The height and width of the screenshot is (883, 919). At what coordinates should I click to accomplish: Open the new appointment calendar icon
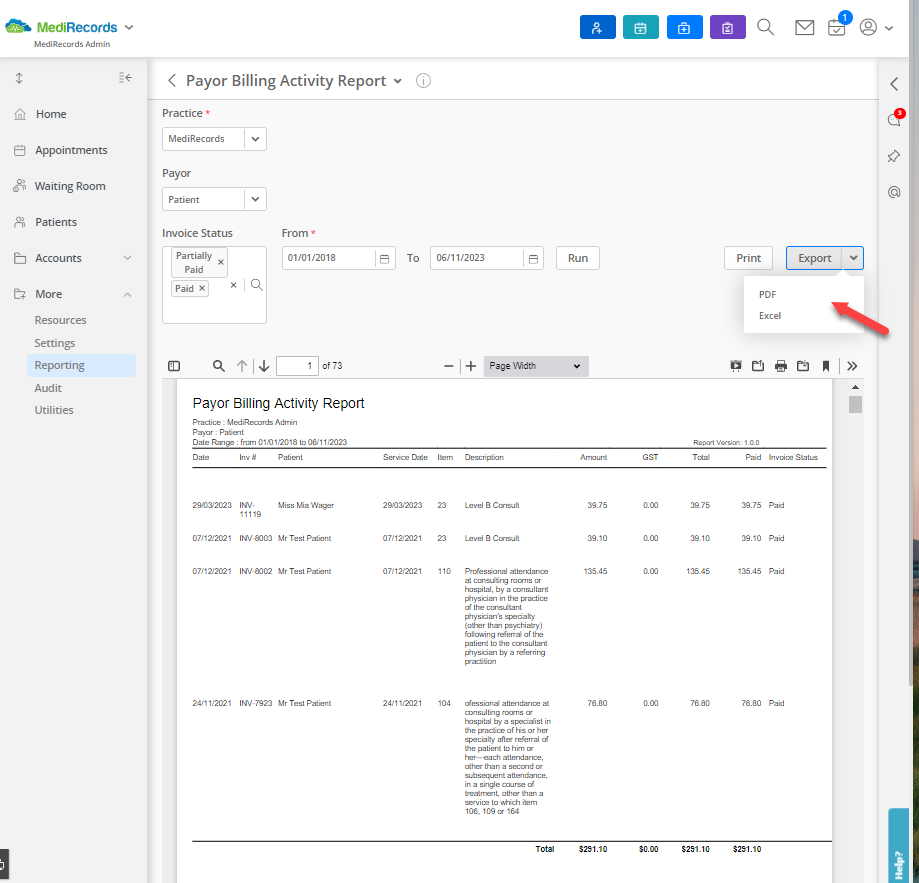(x=640, y=27)
